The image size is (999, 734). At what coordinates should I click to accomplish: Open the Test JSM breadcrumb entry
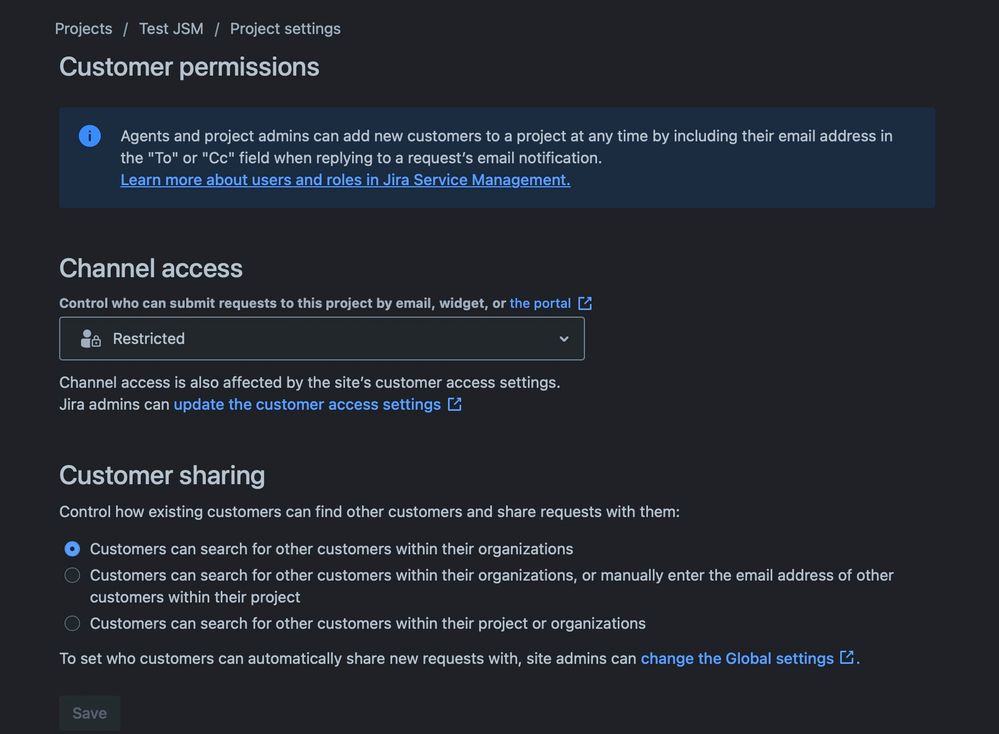[170, 28]
